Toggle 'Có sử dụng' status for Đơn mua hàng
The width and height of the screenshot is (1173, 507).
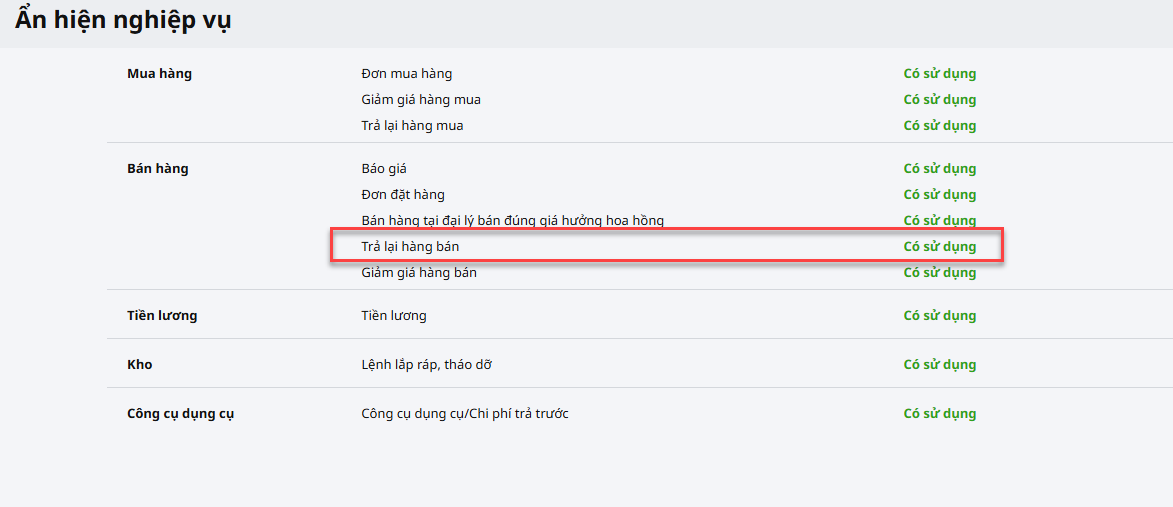(x=939, y=74)
